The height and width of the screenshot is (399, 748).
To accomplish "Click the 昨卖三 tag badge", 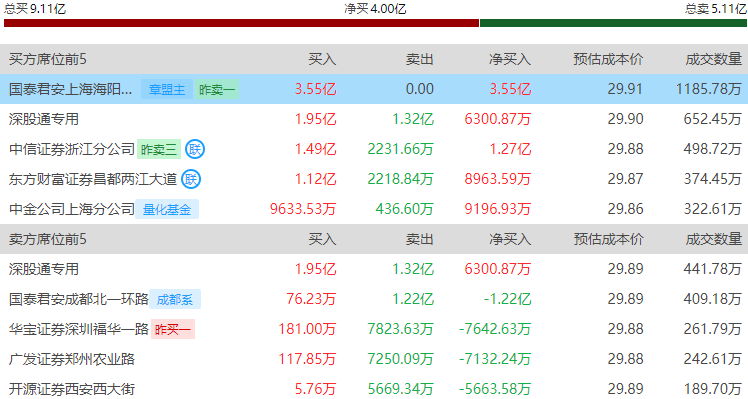I will click(x=159, y=149).
